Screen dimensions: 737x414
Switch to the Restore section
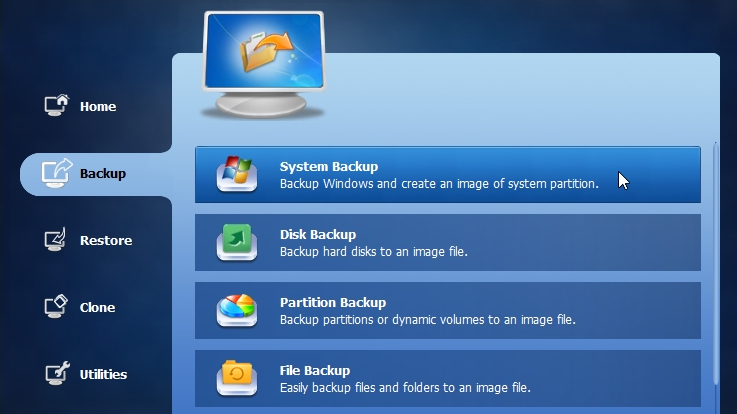[106, 241]
